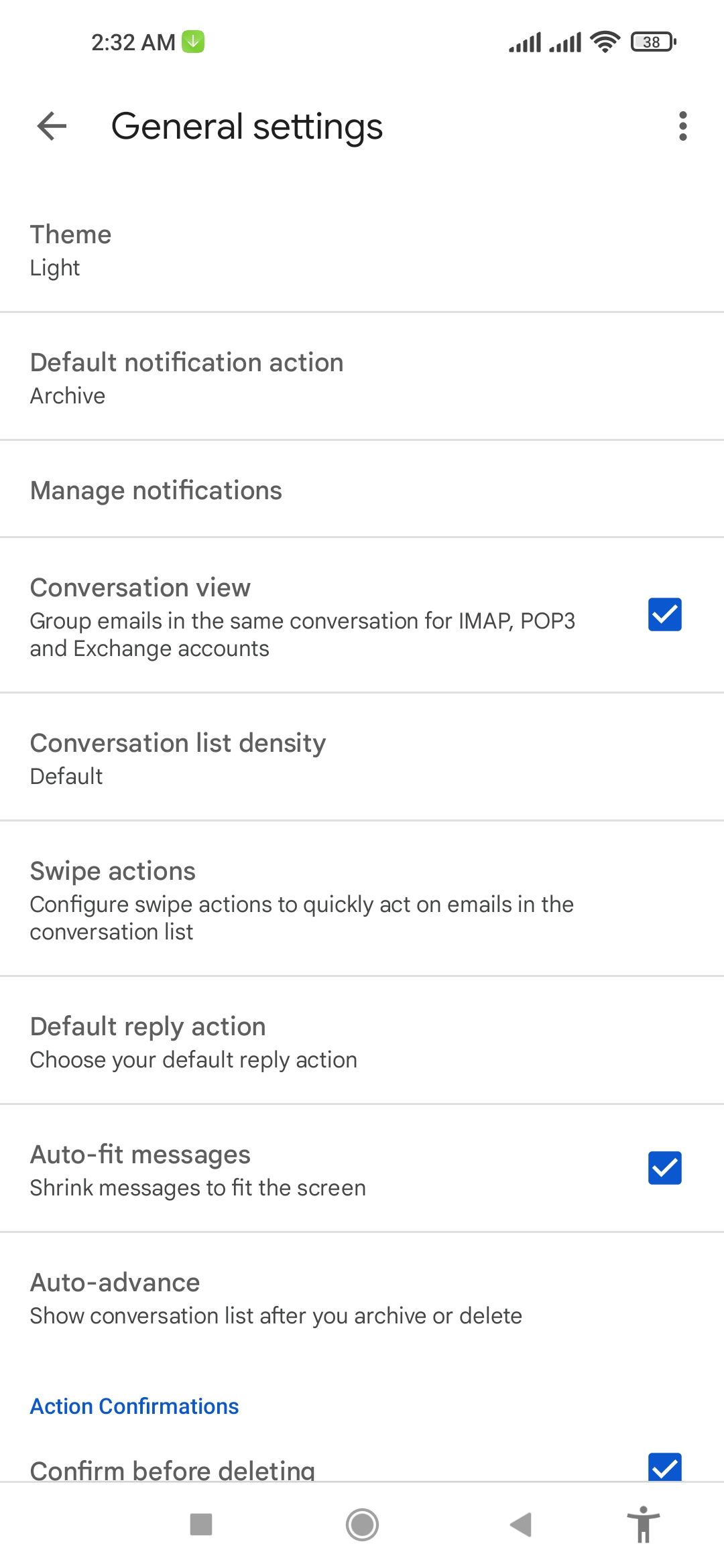The height and width of the screenshot is (1568, 724).
Task: Tap 'Configure swipe actions' description text
Action: (x=302, y=918)
